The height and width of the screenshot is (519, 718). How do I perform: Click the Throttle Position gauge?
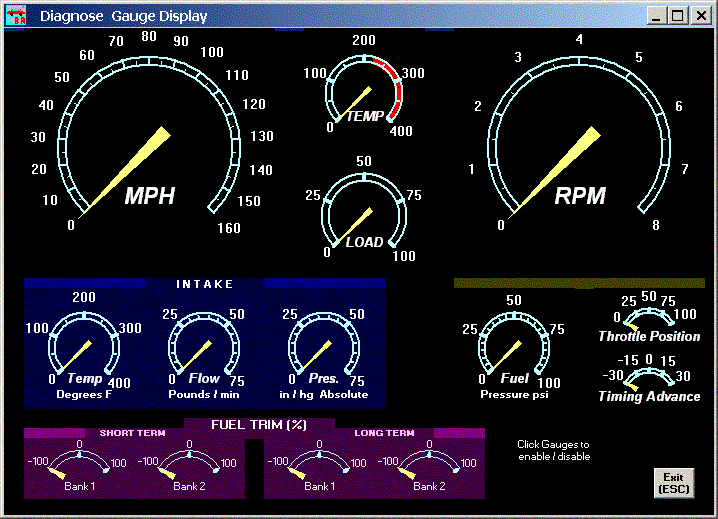649,320
